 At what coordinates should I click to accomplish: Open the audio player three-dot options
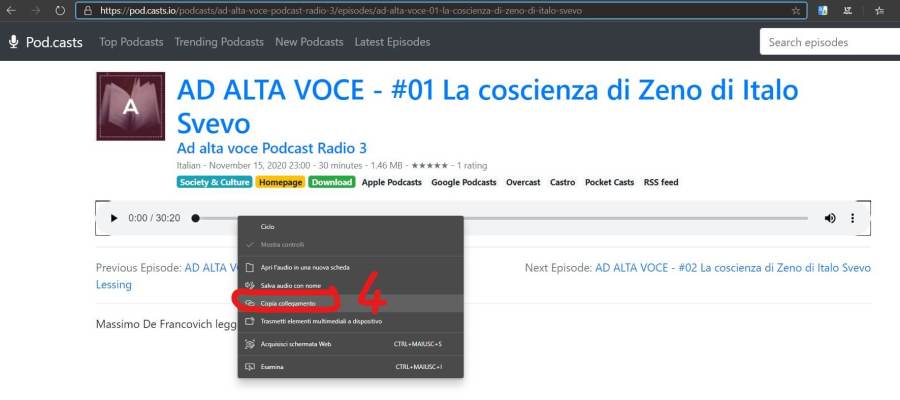[852, 218]
